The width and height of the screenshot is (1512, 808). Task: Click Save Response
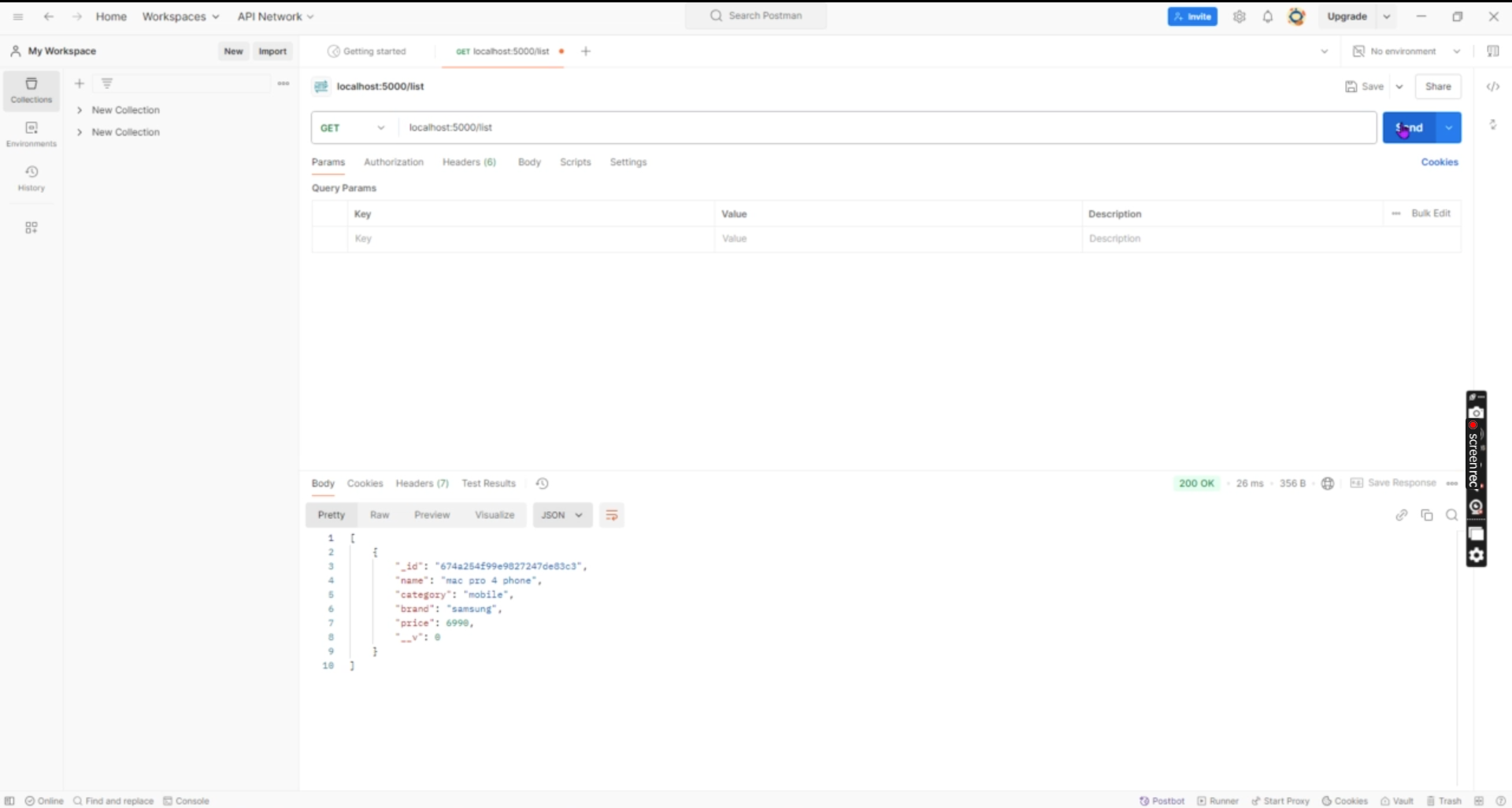(x=1393, y=483)
